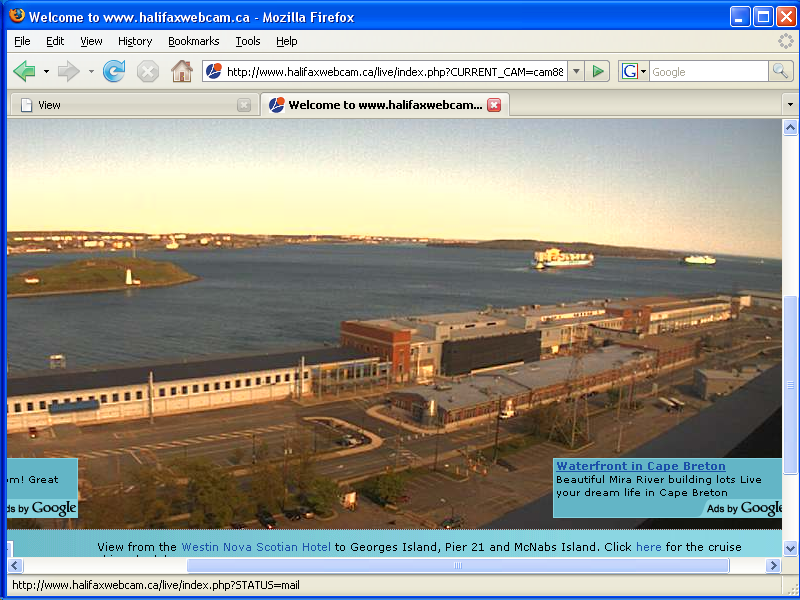
Task: Click the green Go arrow button
Action: [x=597, y=71]
